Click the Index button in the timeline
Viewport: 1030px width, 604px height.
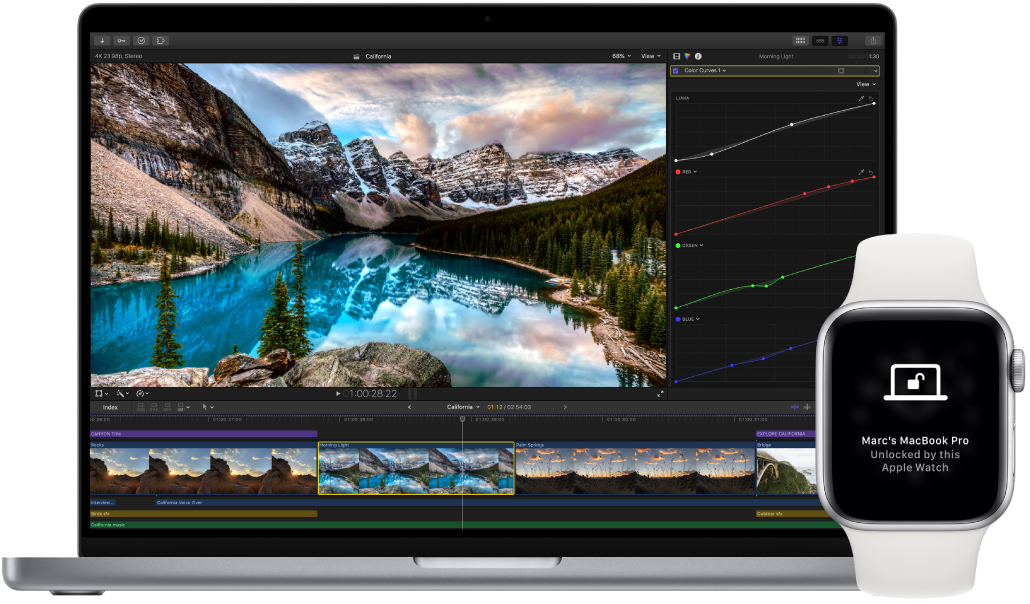(111, 407)
